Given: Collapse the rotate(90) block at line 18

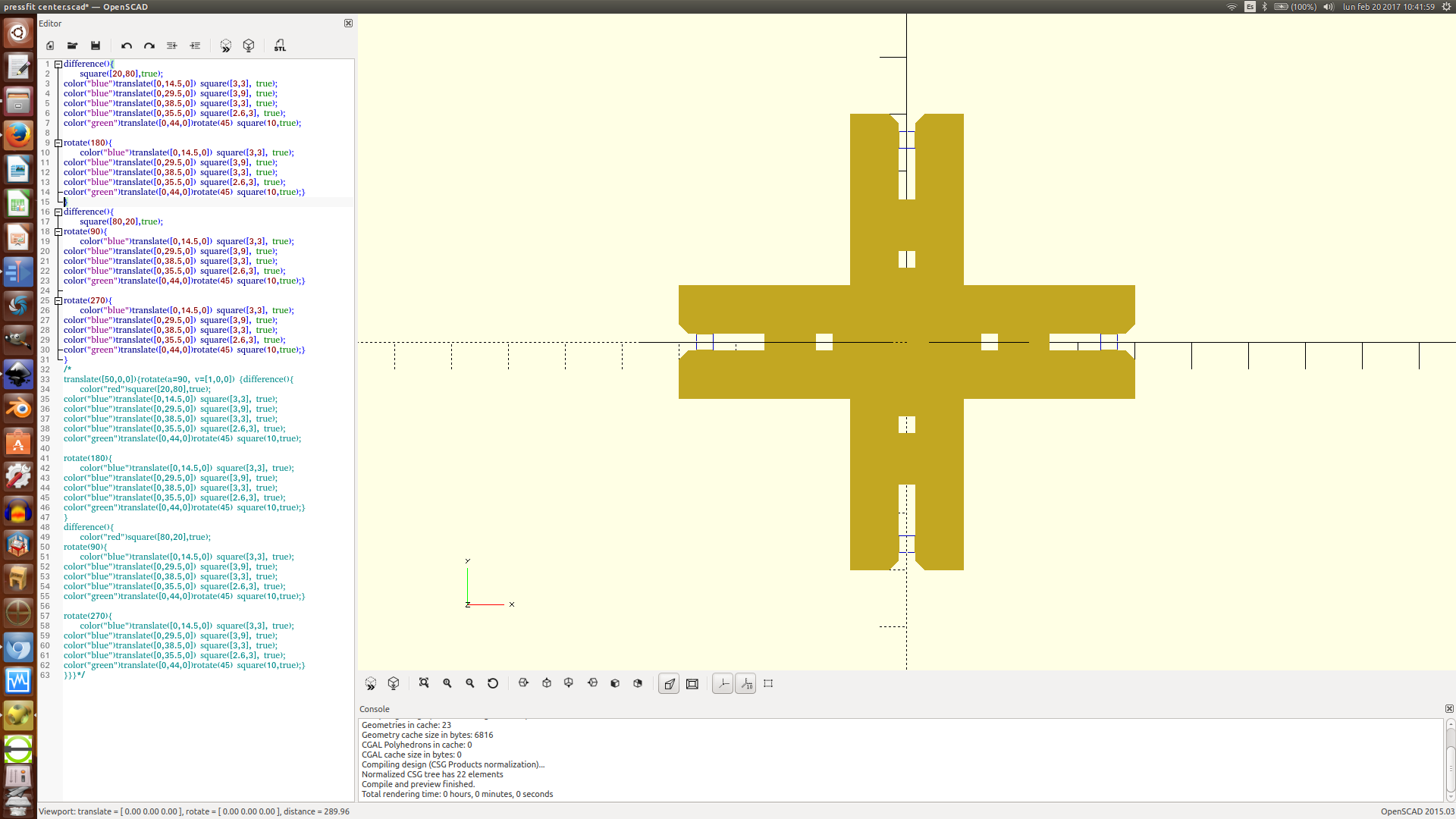Looking at the screenshot, I should tap(58, 232).
